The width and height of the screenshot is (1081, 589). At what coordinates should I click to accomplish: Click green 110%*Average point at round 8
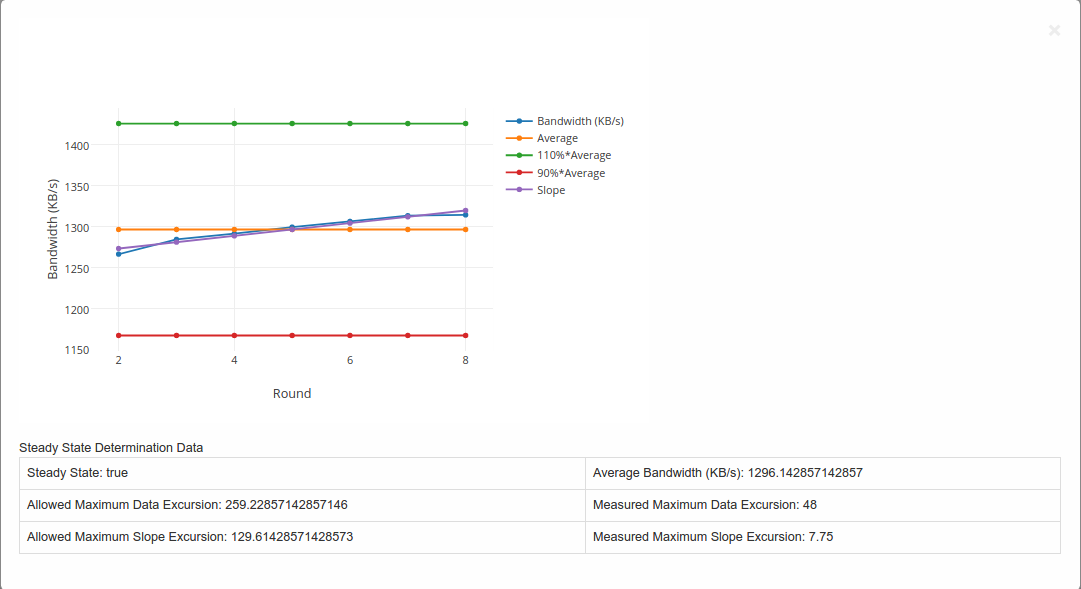[465, 124]
